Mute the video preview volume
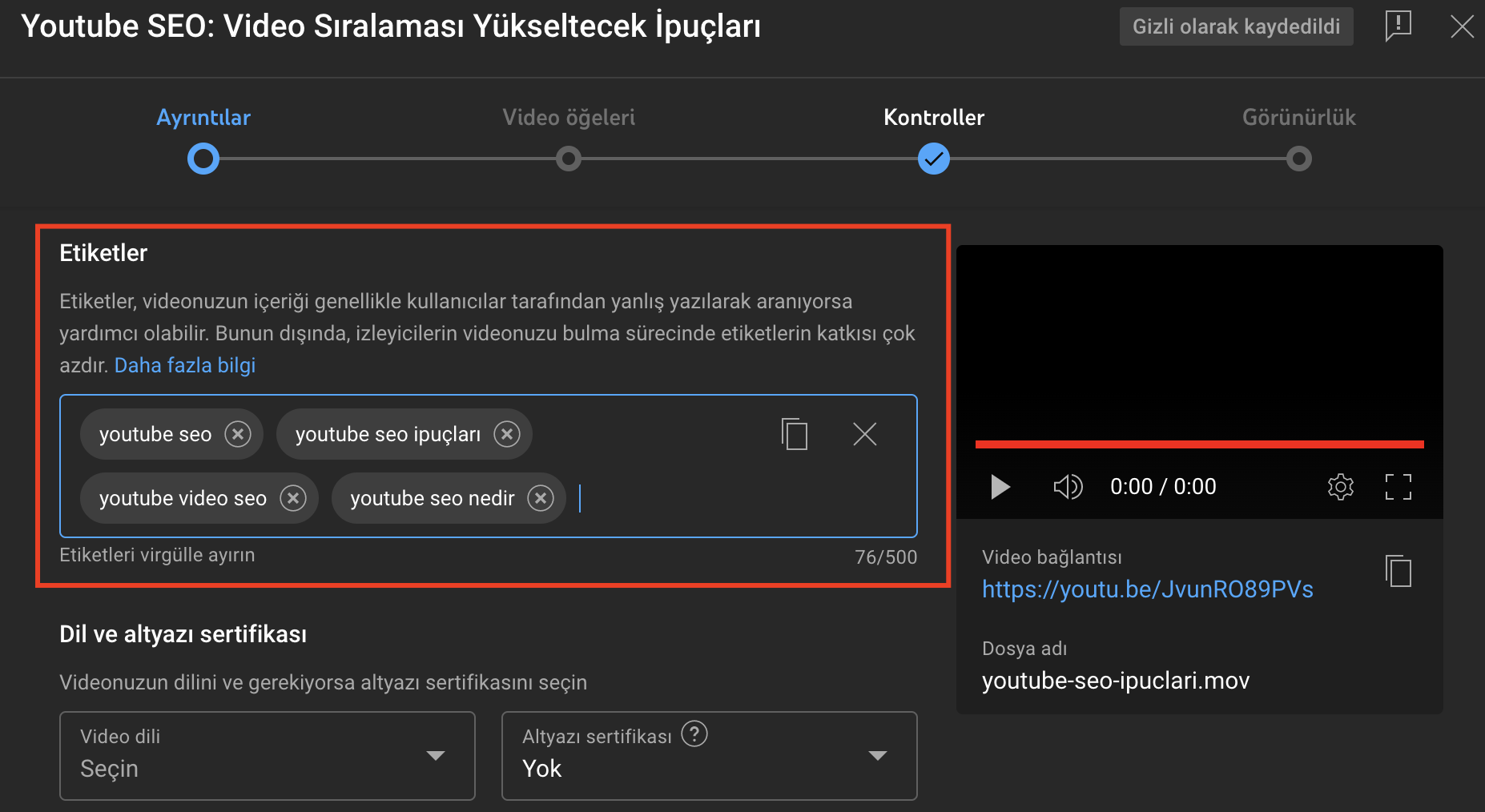 [1068, 486]
